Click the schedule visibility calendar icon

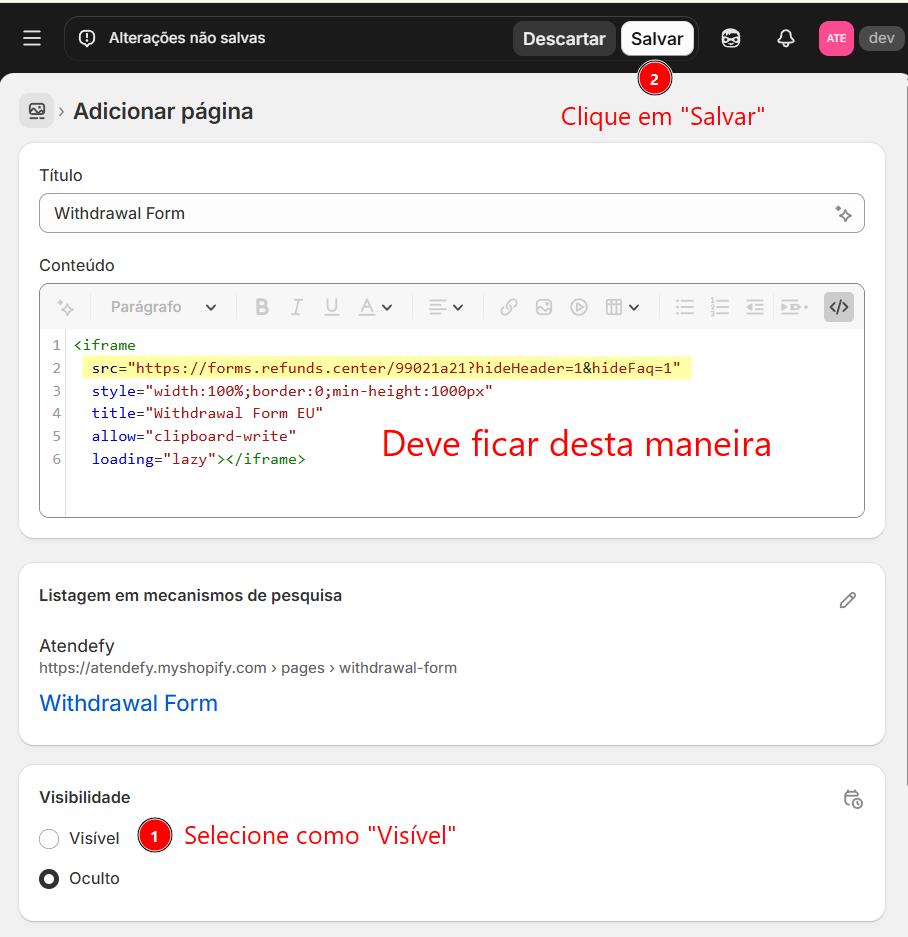[852, 799]
